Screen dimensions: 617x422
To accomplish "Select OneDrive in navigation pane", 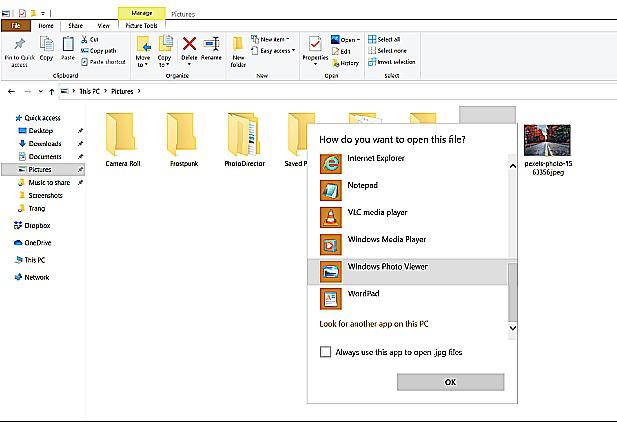I will (x=32, y=243).
